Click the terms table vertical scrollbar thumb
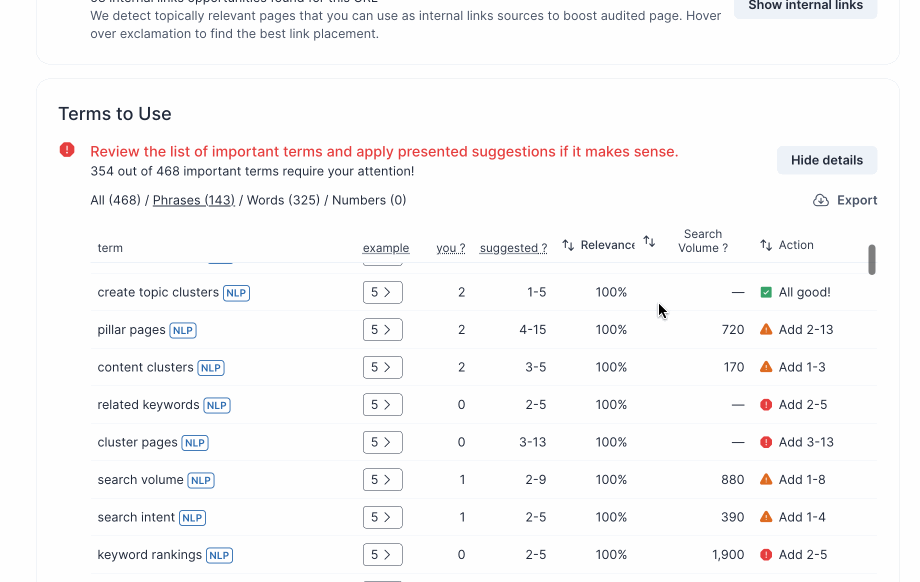This screenshot has height=582, width=920. pyautogui.click(x=872, y=259)
